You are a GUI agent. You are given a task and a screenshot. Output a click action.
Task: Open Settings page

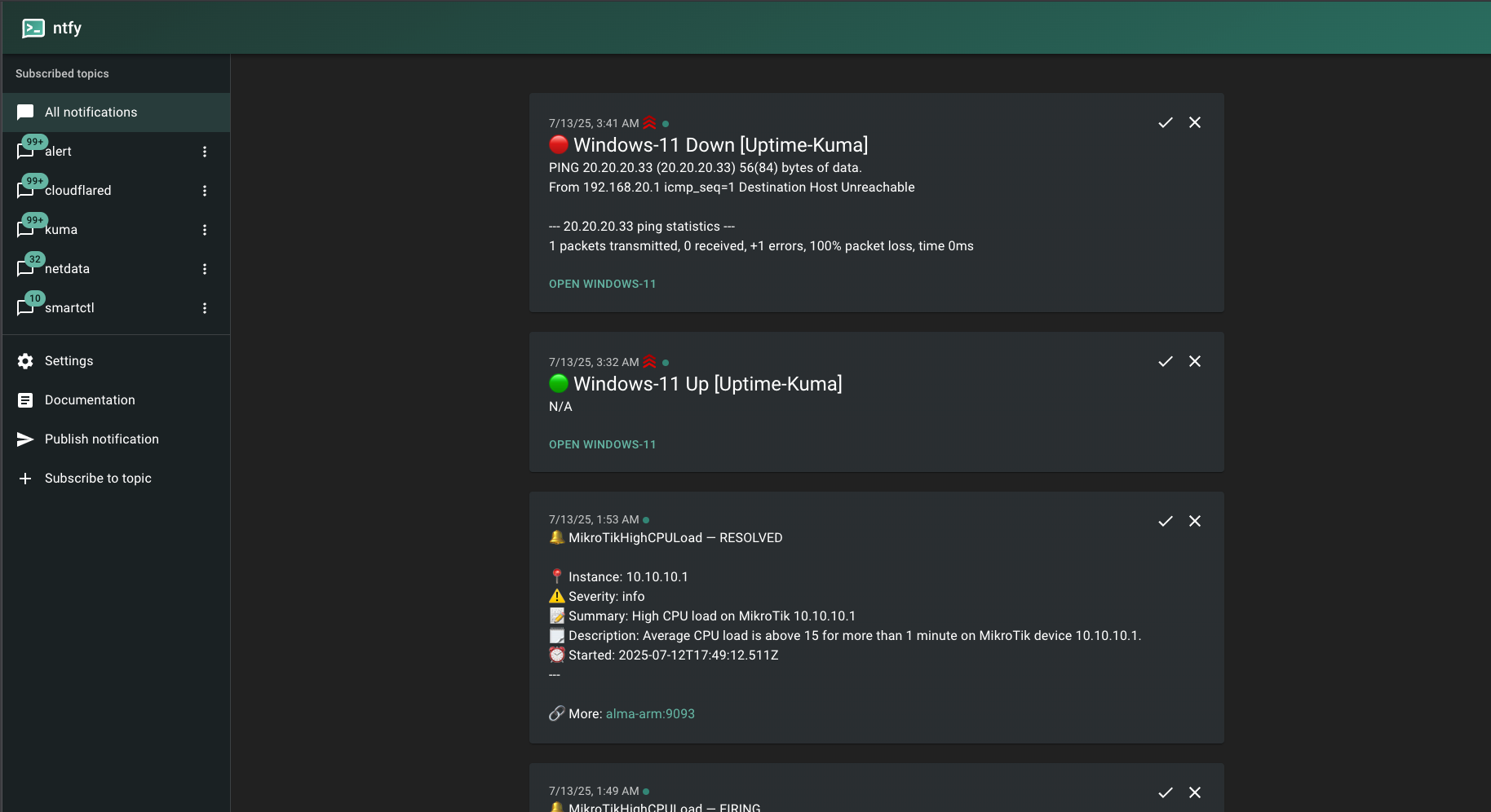116,361
